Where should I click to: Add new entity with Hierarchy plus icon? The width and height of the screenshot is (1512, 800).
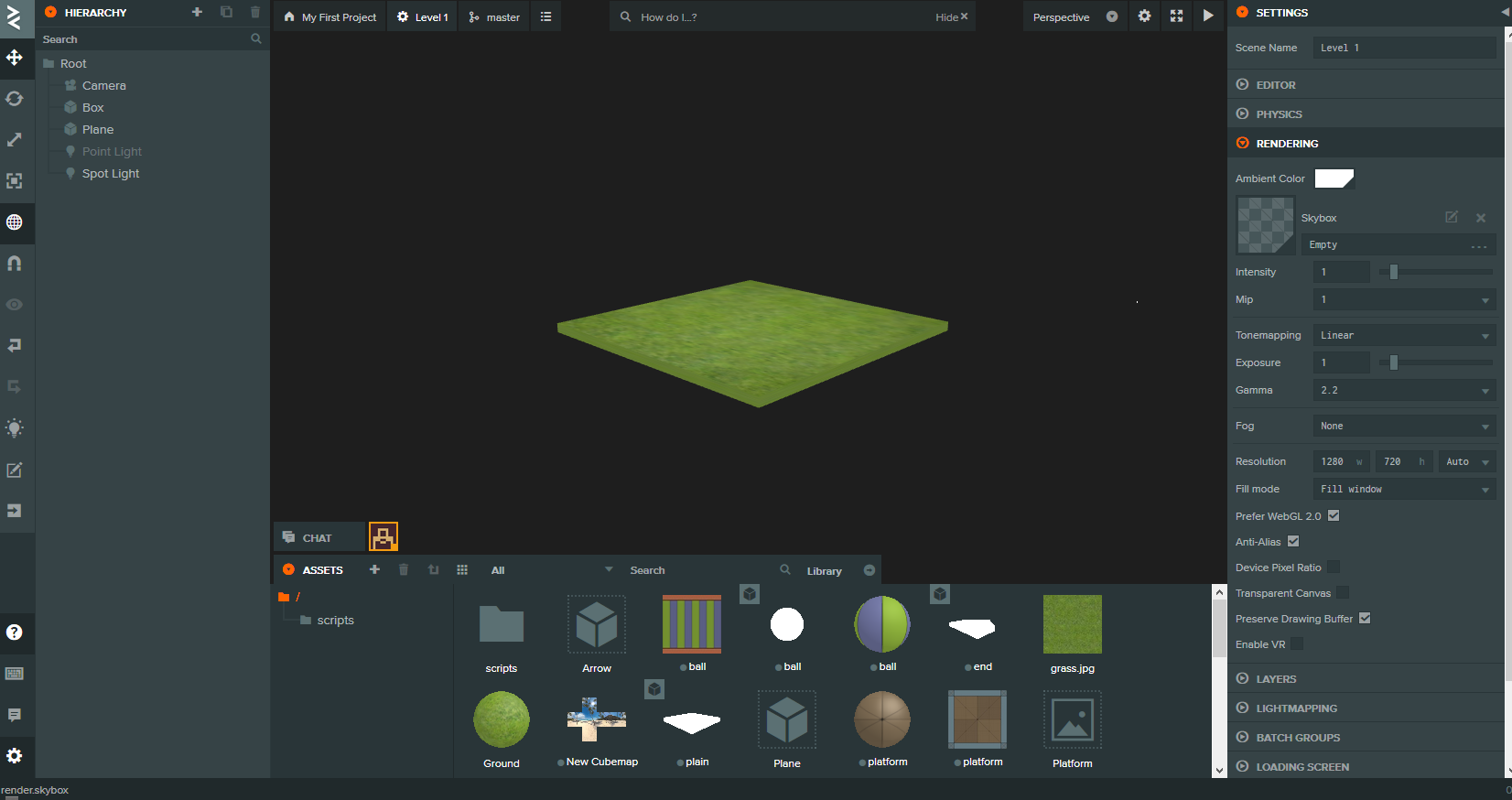point(197,12)
